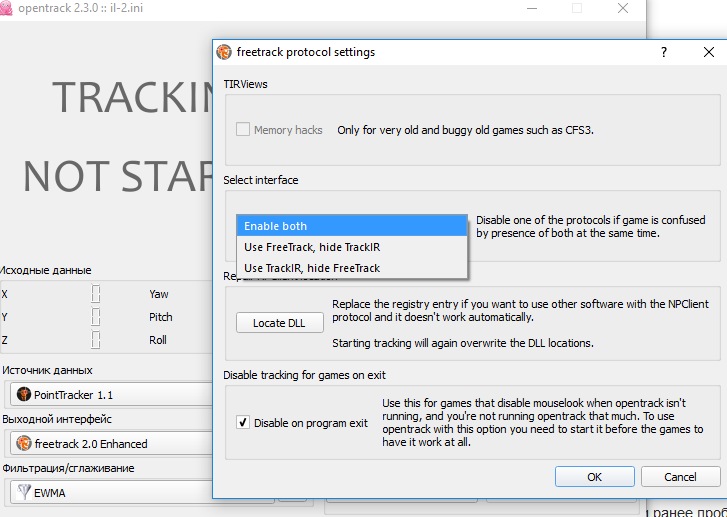This screenshot has width=727, height=517.
Task: Toggle the Memory hacks checkbox
Action: tap(243, 129)
